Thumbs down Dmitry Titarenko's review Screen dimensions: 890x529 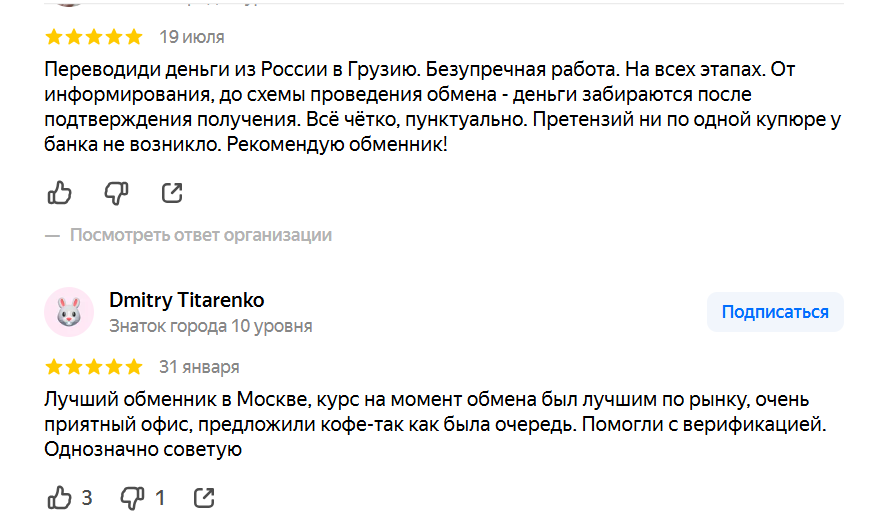pyautogui.click(x=132, y=497)
